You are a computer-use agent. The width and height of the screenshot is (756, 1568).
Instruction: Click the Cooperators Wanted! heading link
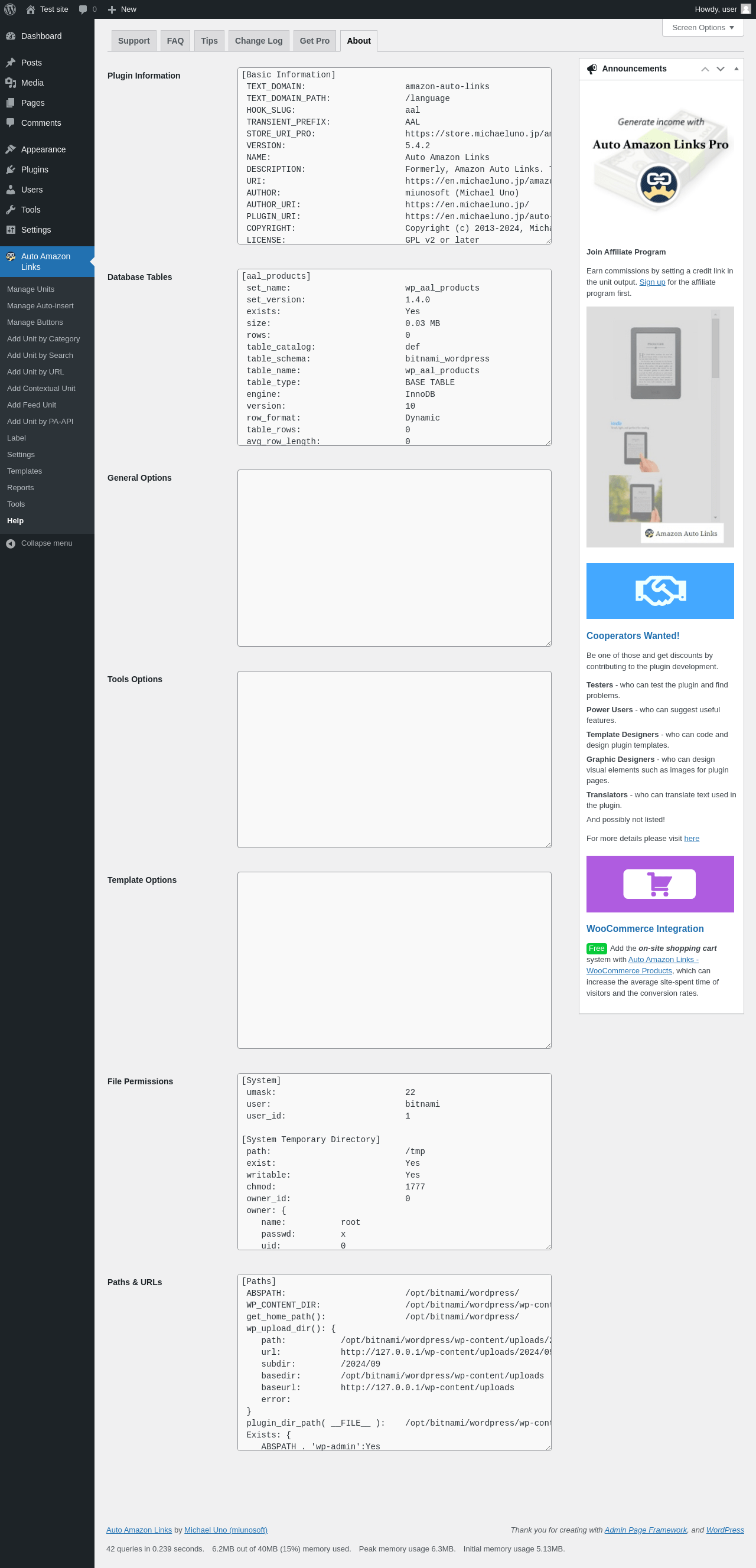pyautogui.click(x=633, y=635)
